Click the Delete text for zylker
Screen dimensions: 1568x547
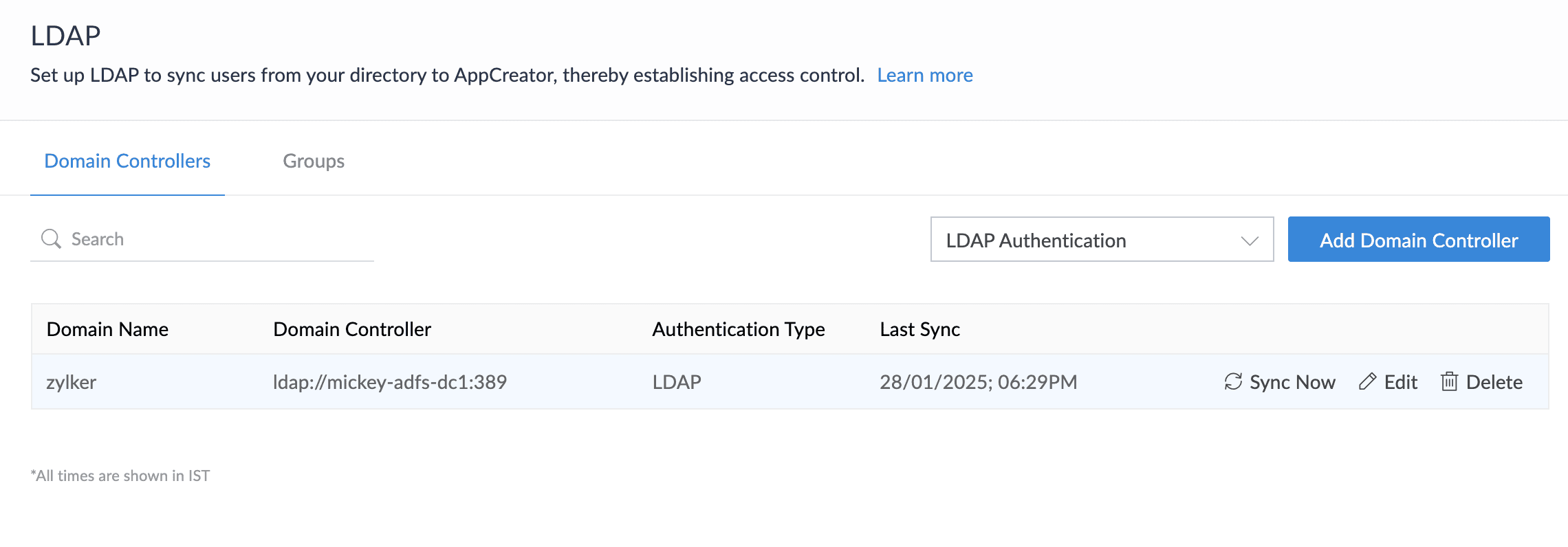(1494, 382)
